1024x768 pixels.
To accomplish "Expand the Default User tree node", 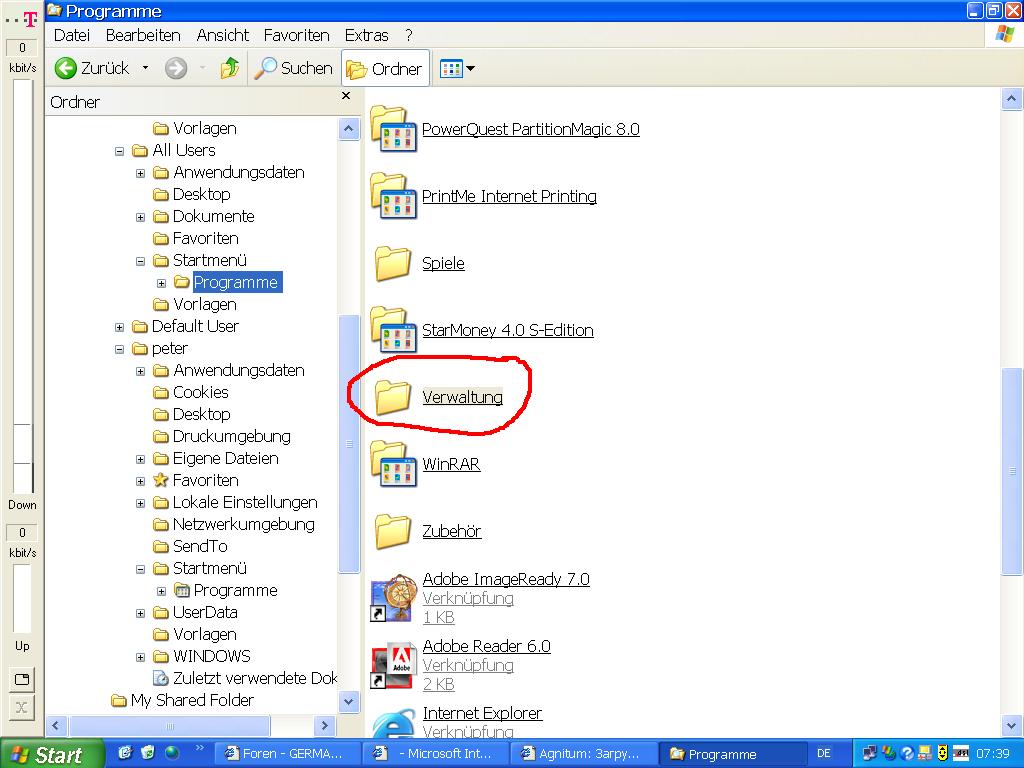I will [x=120, y=327].
